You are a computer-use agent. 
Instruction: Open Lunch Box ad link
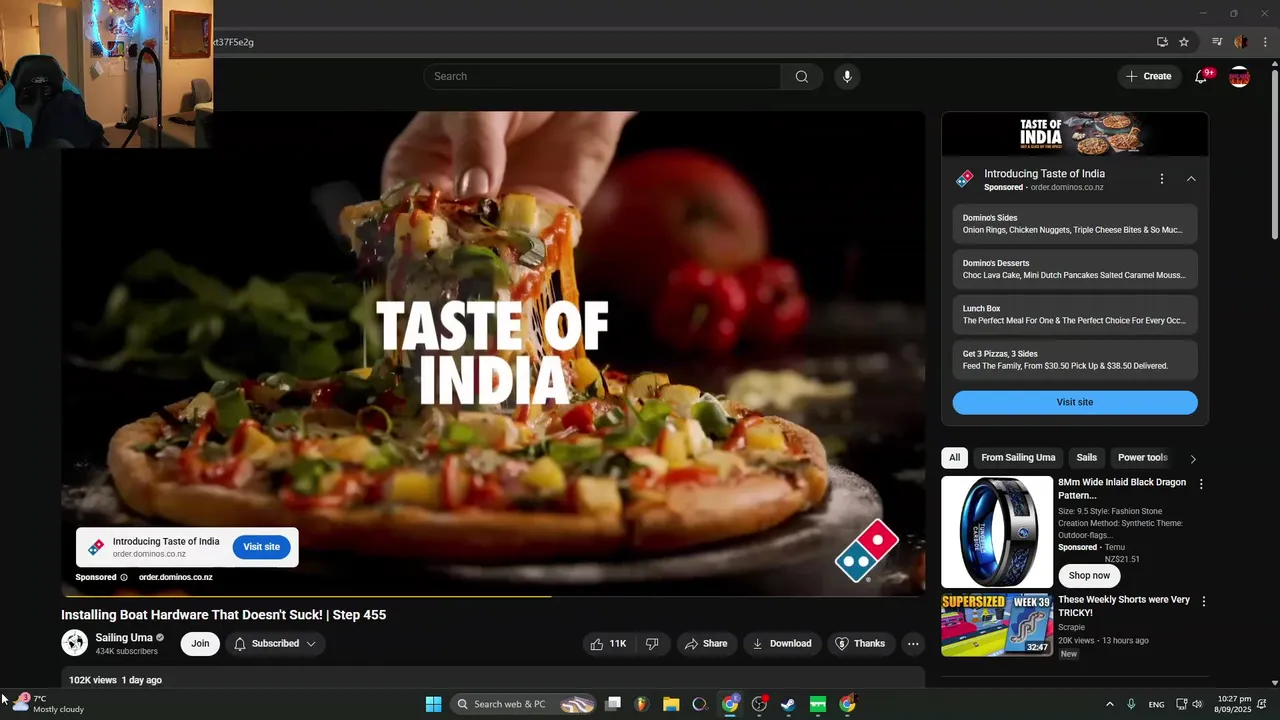[x=1075, y=315]
